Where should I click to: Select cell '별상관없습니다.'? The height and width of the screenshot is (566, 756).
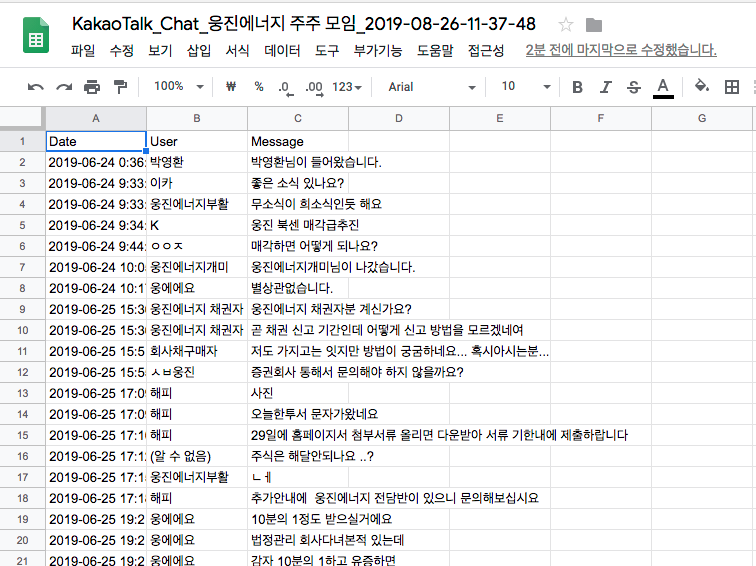[x=298, y=288]
